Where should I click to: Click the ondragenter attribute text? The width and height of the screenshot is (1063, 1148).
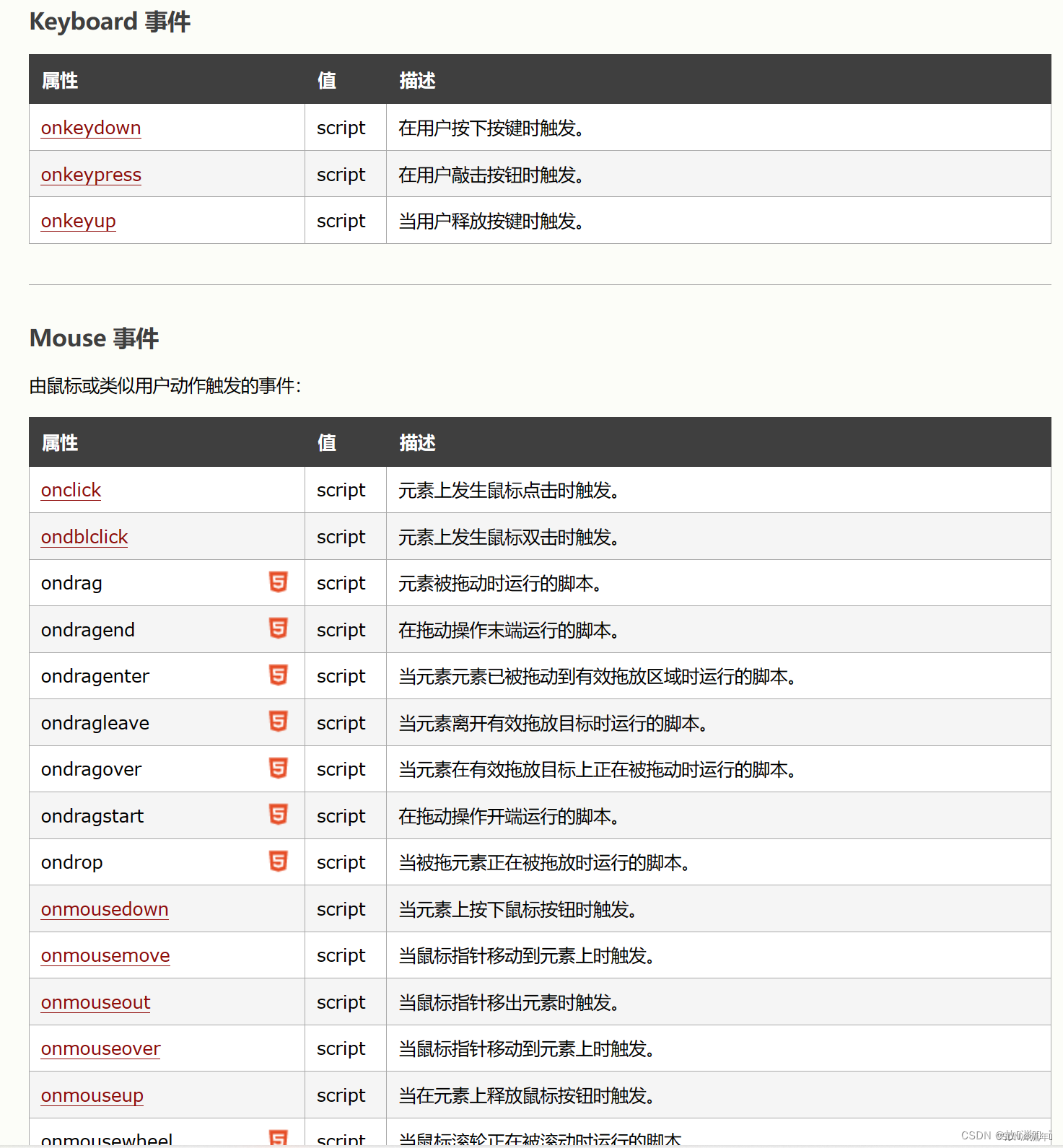tap(95, 676)
